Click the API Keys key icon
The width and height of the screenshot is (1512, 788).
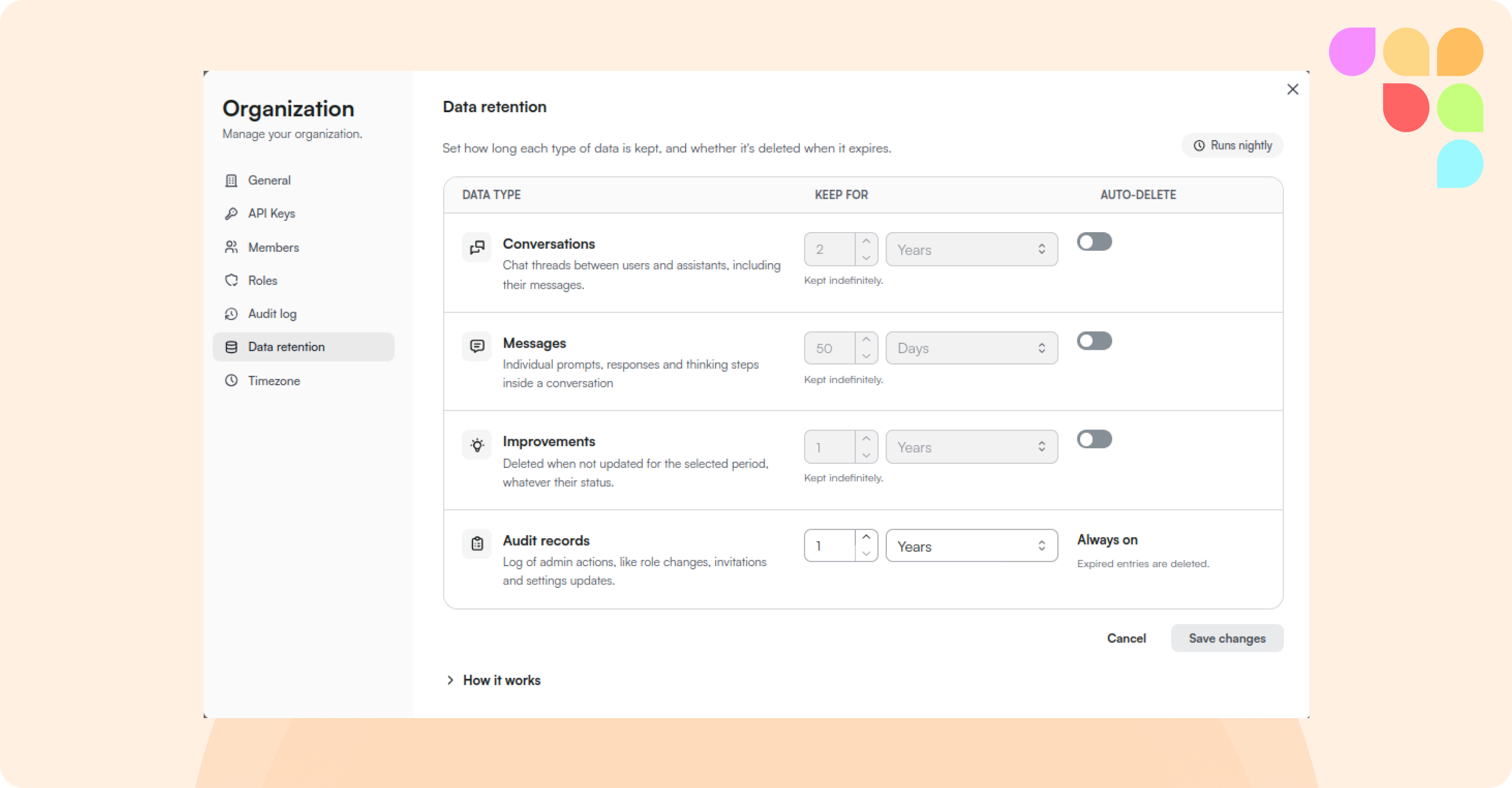click(231, 214)
